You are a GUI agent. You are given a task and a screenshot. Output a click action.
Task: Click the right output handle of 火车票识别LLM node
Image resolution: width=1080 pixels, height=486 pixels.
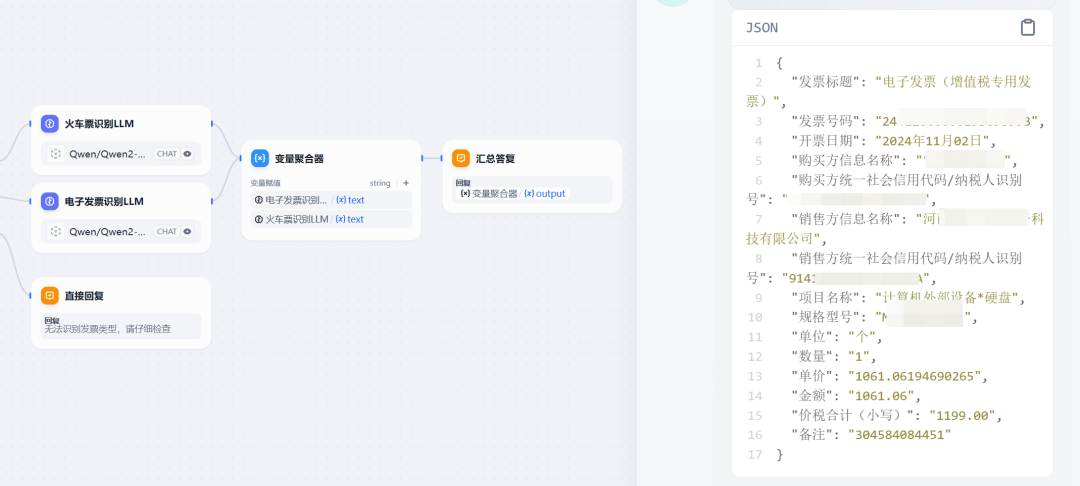[x=212, y=124]
